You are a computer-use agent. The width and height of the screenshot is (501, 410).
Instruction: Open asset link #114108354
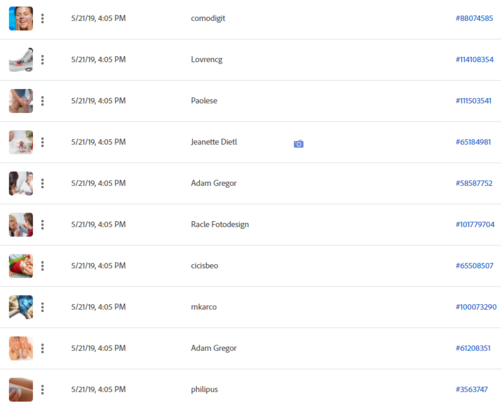(x=475, y=60)
